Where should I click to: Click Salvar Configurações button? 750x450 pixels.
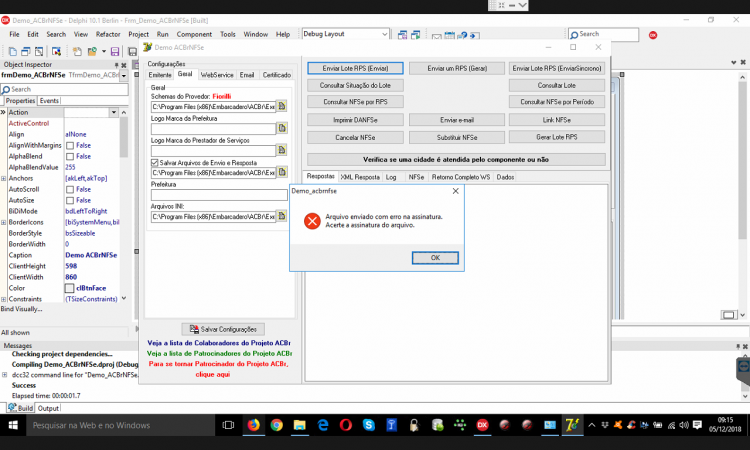click(x=223, y=329)
